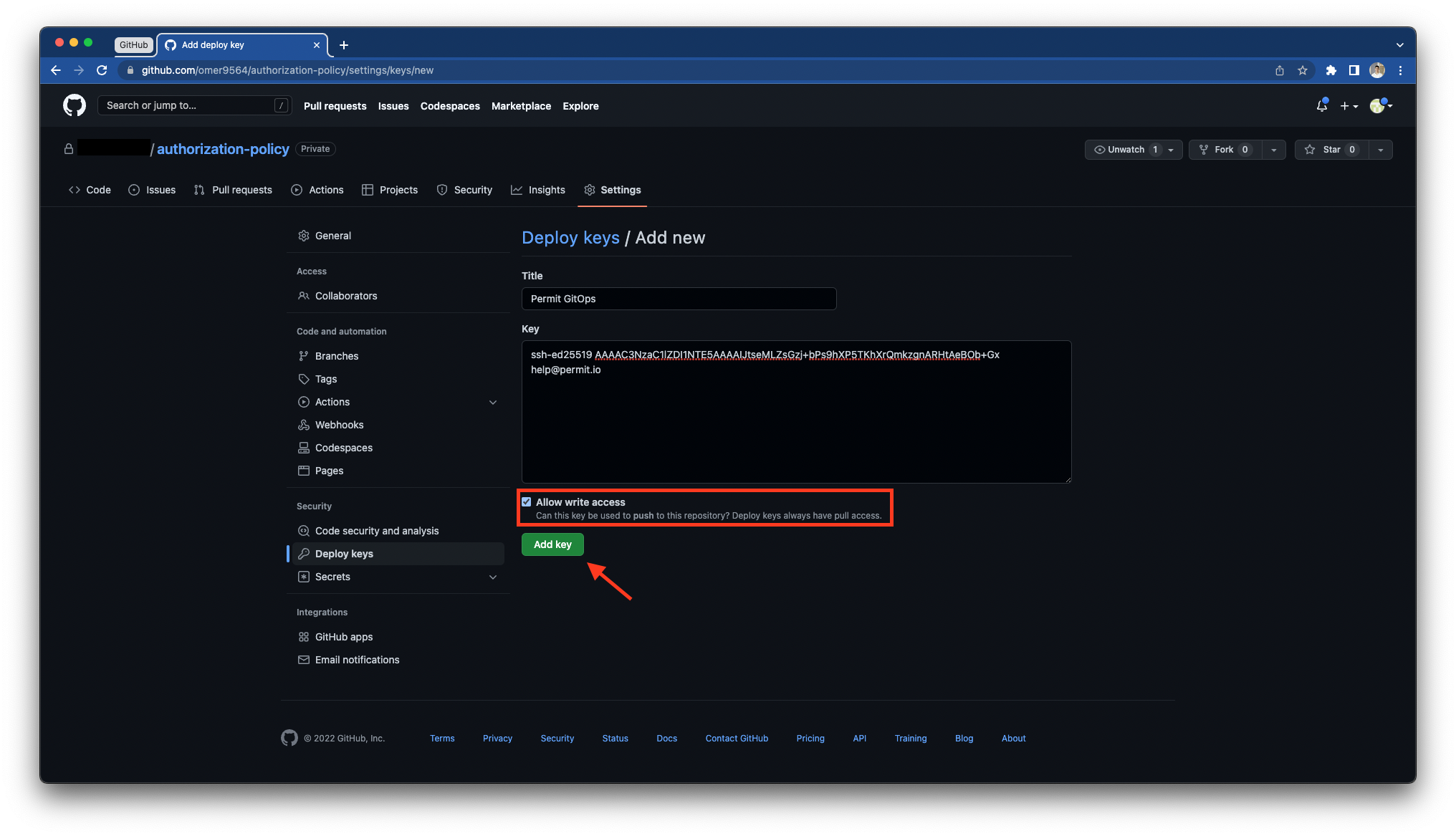Select Code security and analysis

pos(377,531)
